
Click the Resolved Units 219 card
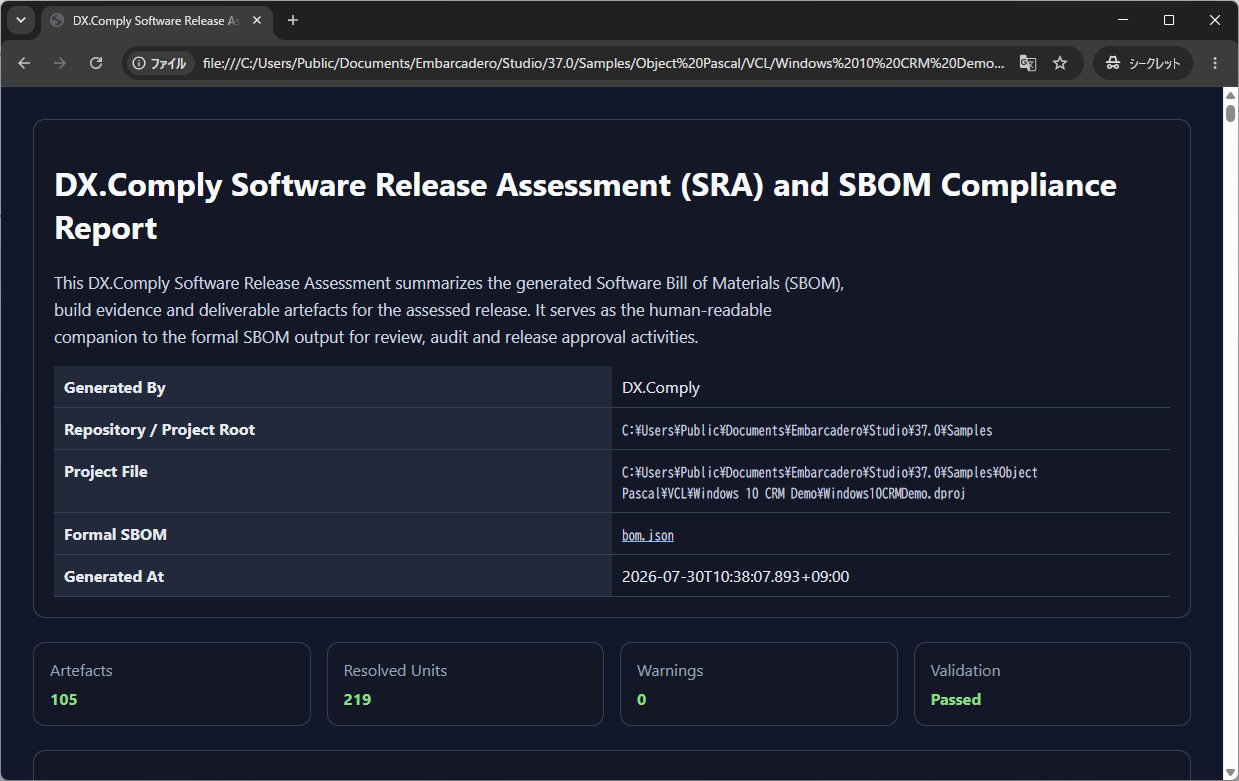coord(465,684)
